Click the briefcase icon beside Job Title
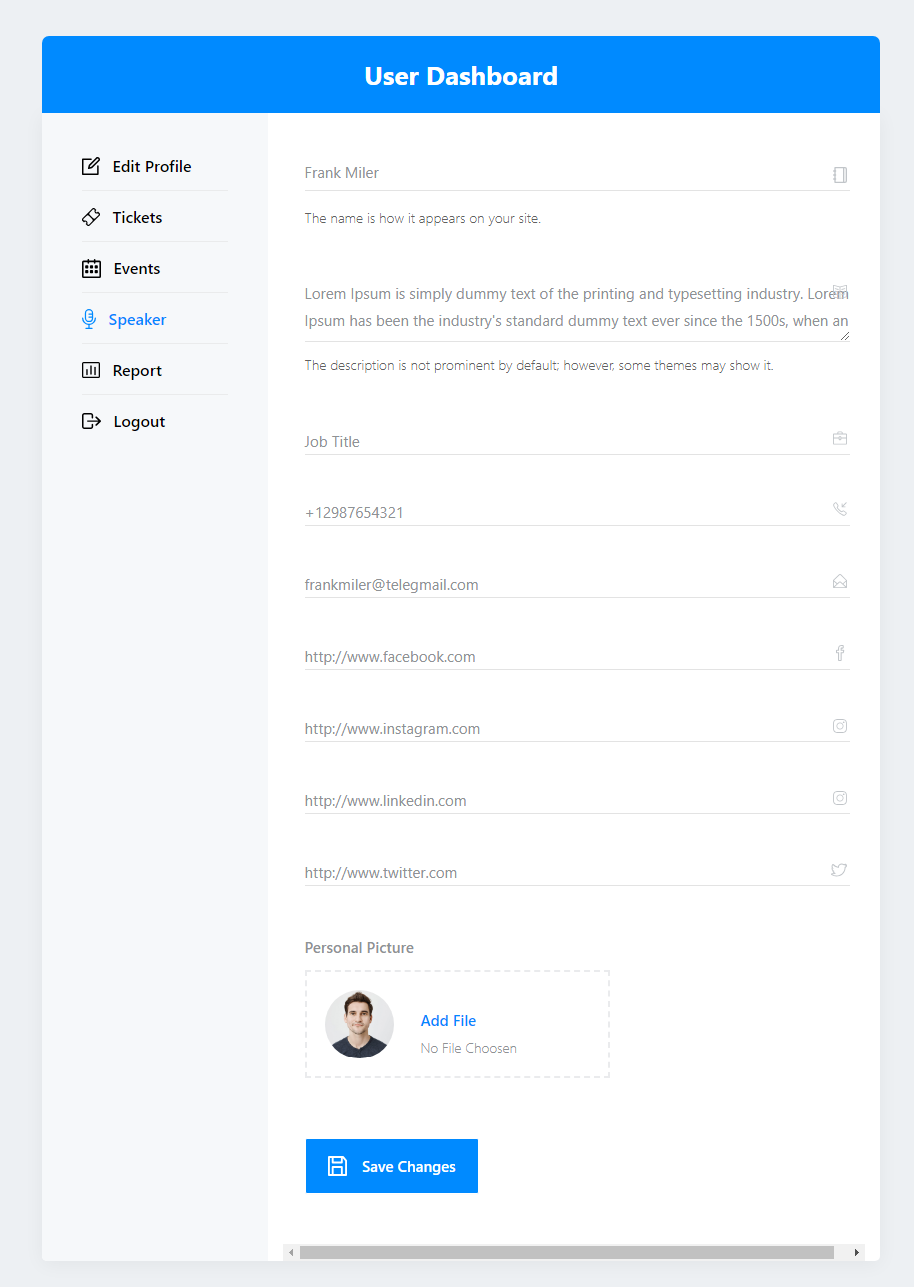The height and width of the screenshot is (1287, 914). point(840,438)
